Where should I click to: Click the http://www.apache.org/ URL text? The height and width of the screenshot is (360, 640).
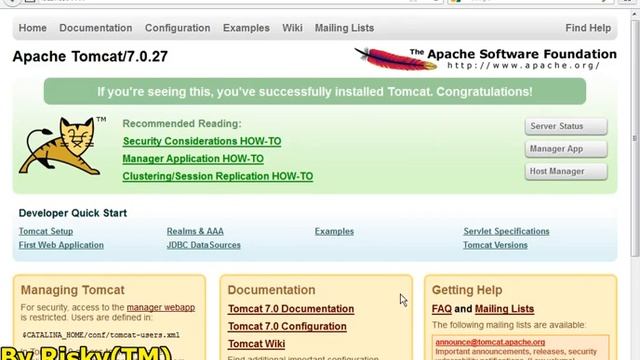click(524, 66)
